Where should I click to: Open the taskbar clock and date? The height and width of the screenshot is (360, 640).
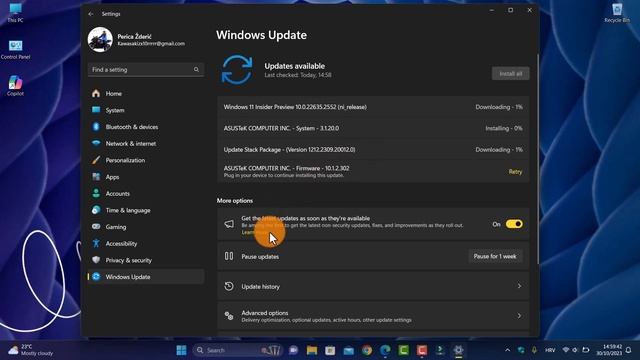(609, 350)
